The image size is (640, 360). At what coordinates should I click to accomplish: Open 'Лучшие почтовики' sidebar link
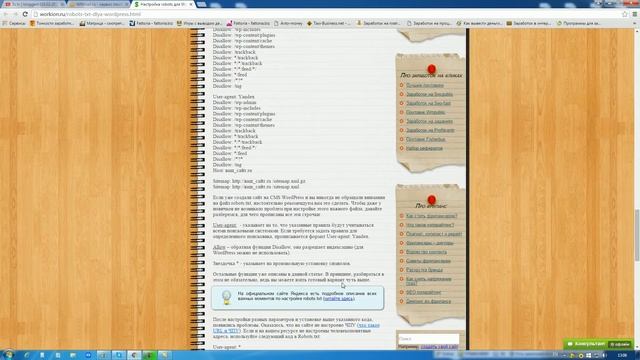[x=424, y=85]
